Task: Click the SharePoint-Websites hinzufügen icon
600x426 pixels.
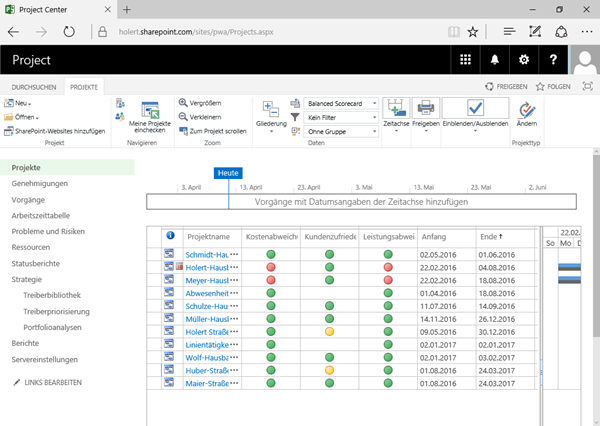Action: point(8,131)
